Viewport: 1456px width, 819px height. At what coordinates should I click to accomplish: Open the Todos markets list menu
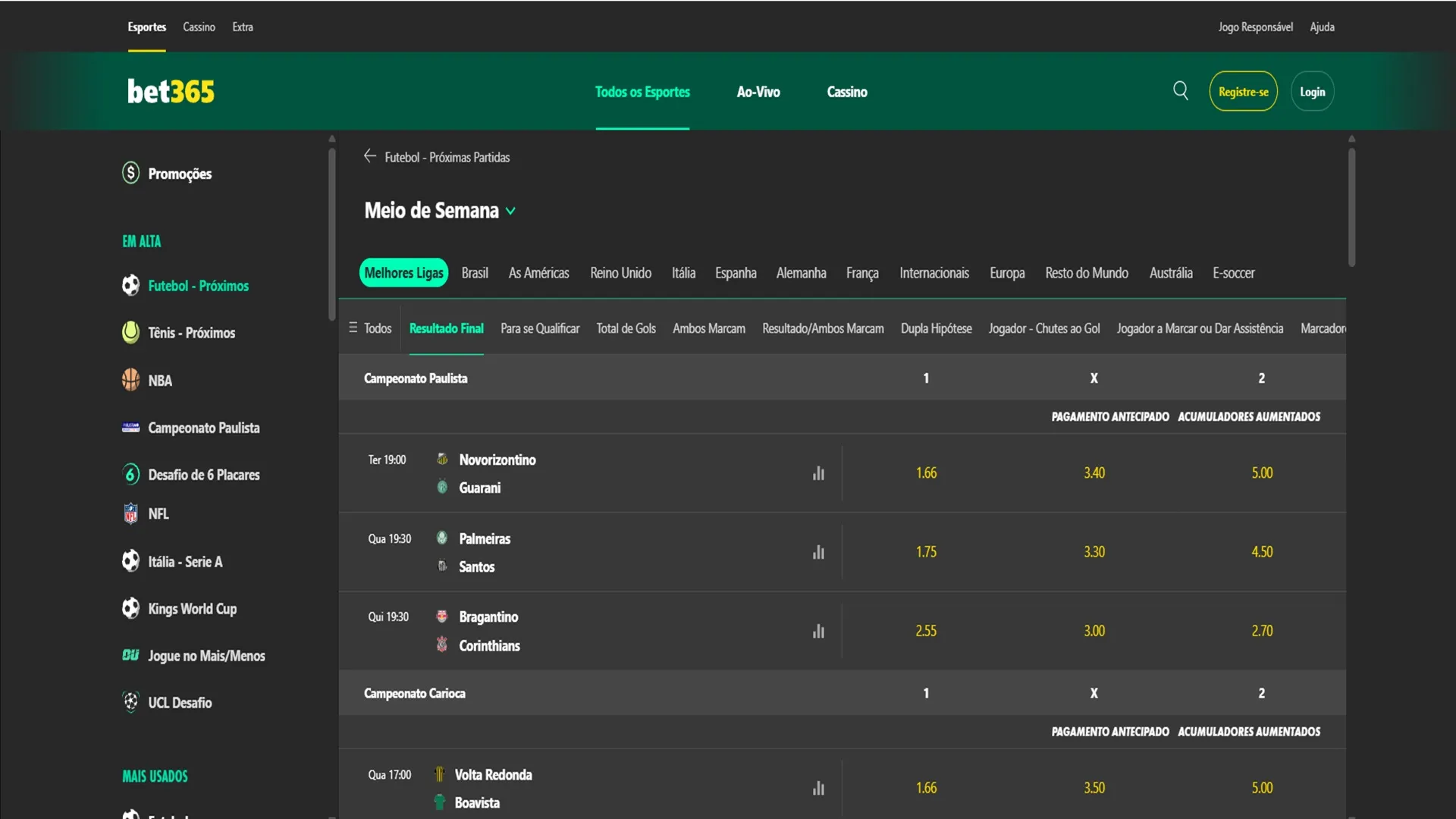pyautogui.click(x=370, y=328)
